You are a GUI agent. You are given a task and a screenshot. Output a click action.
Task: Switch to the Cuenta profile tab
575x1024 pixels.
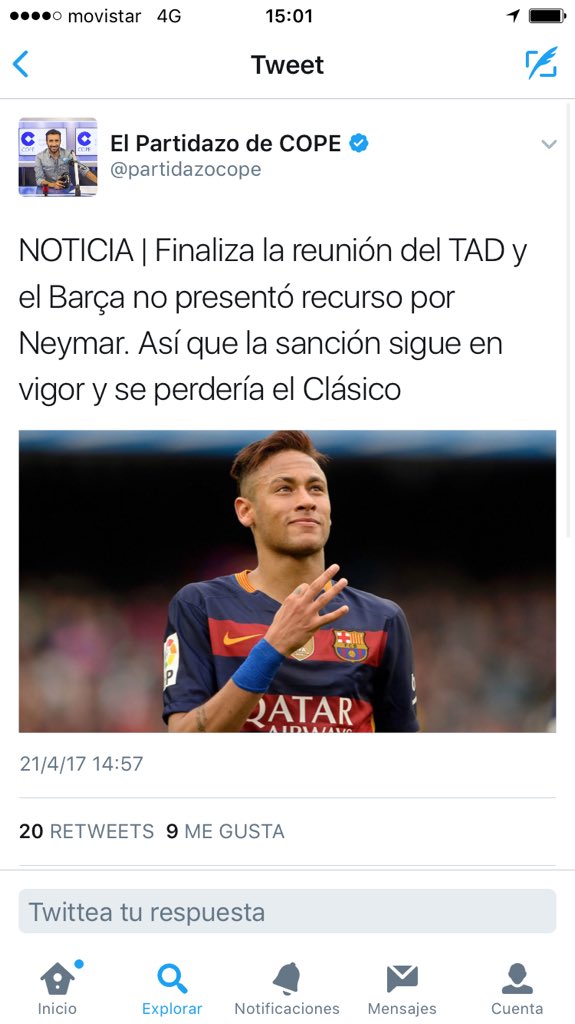517,988
